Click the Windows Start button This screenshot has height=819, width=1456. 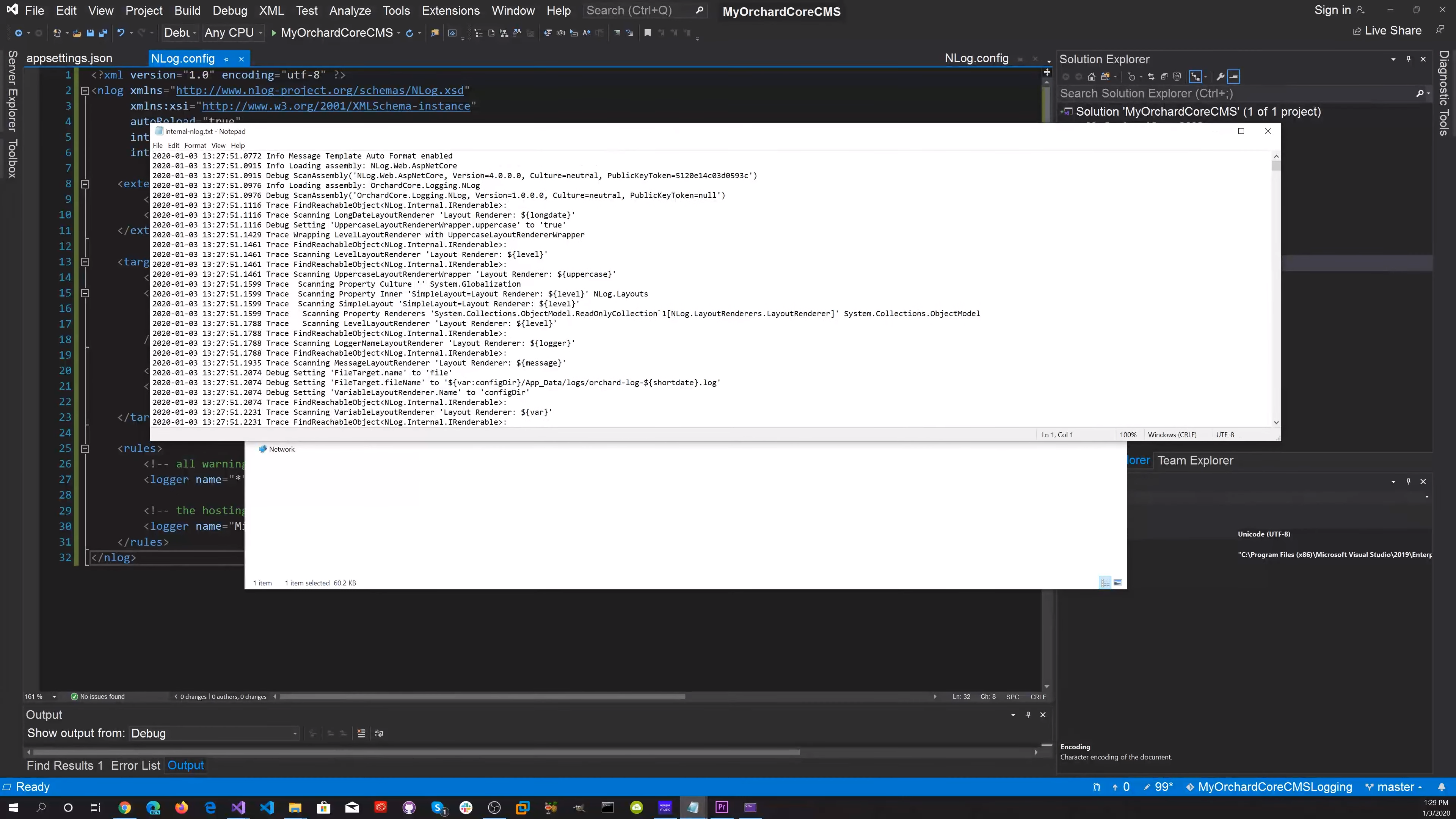click(x=14, y=807)
